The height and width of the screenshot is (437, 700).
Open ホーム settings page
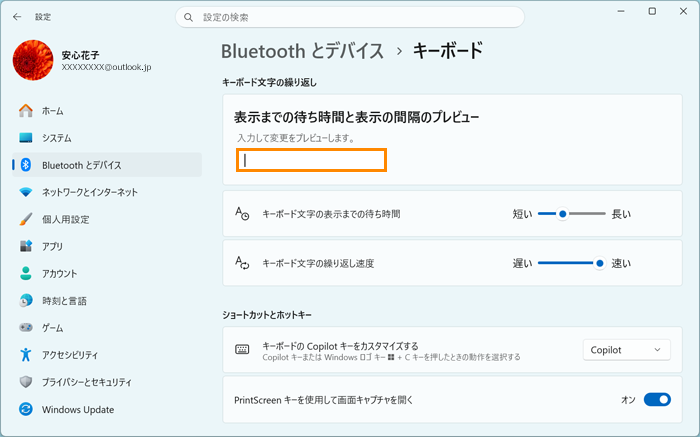107,111
